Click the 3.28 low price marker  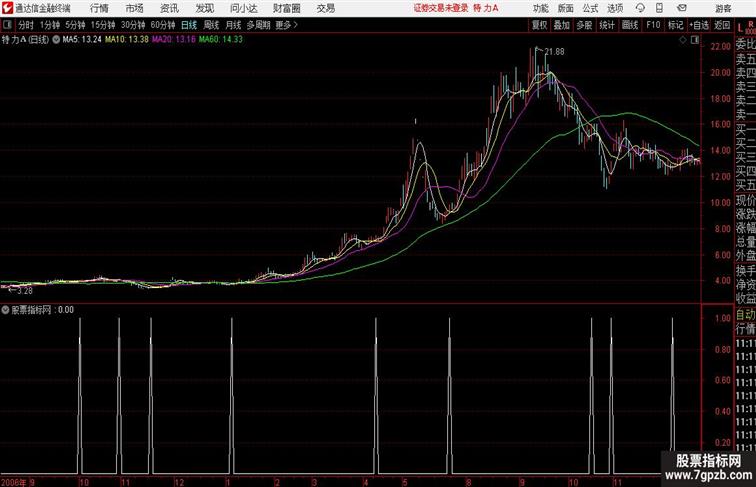click(25, 291)
